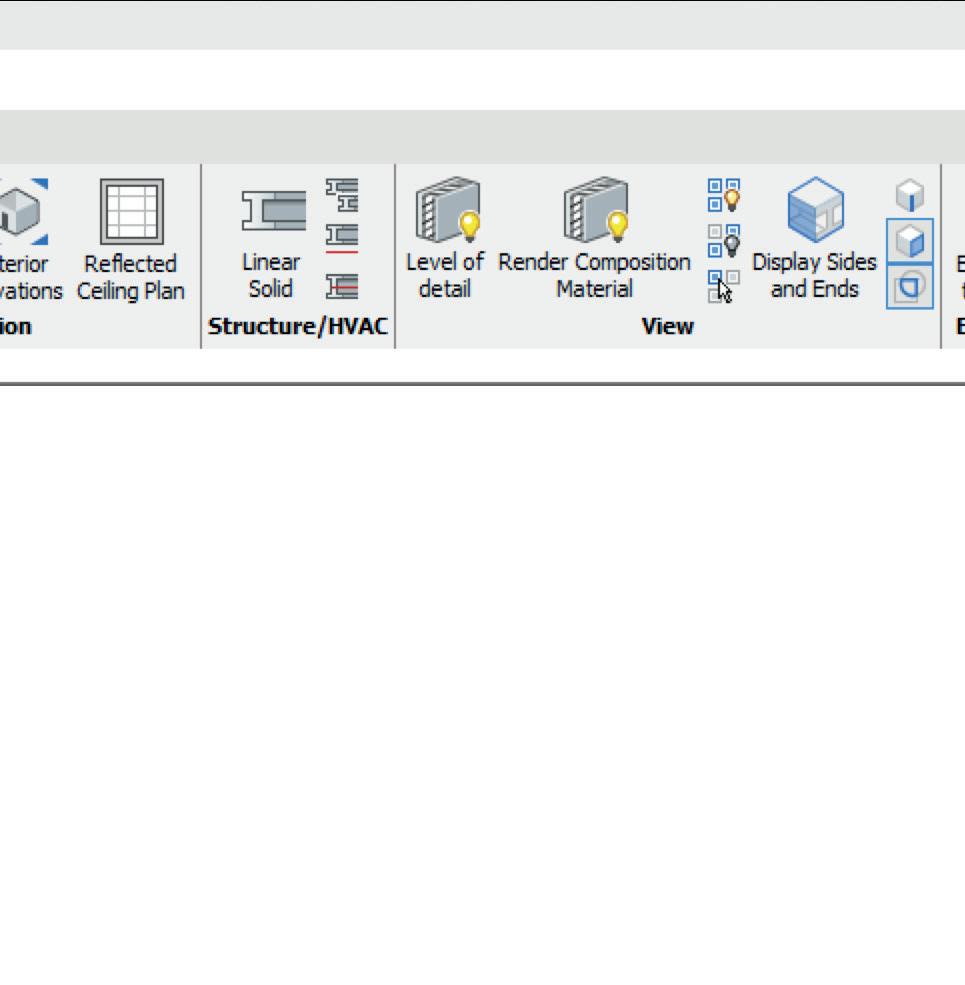This screenshot has width=965, height=985.
Task: Click the grid icon with lit yellow bulb
Action: point(724,195)
